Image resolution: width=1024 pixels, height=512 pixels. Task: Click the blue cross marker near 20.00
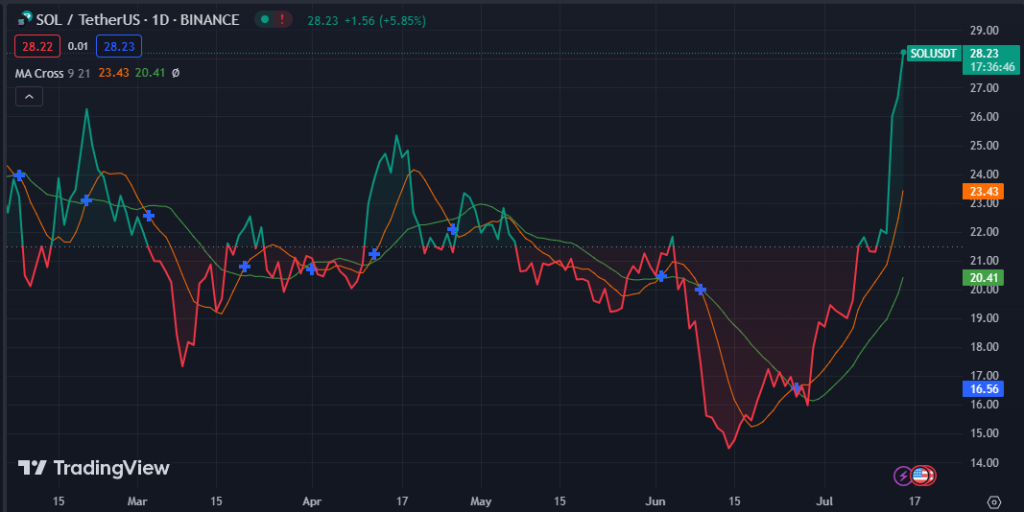[x=701, y=289]
